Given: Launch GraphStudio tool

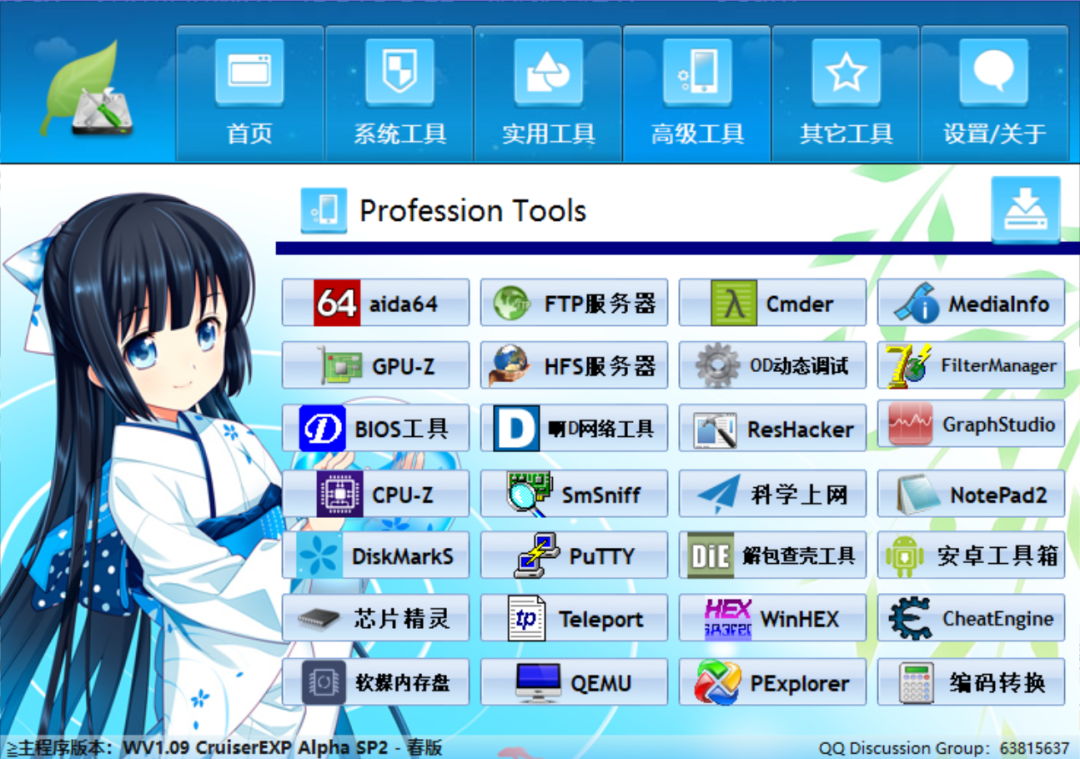Looking at the screenshot, I should click(970, 424).
